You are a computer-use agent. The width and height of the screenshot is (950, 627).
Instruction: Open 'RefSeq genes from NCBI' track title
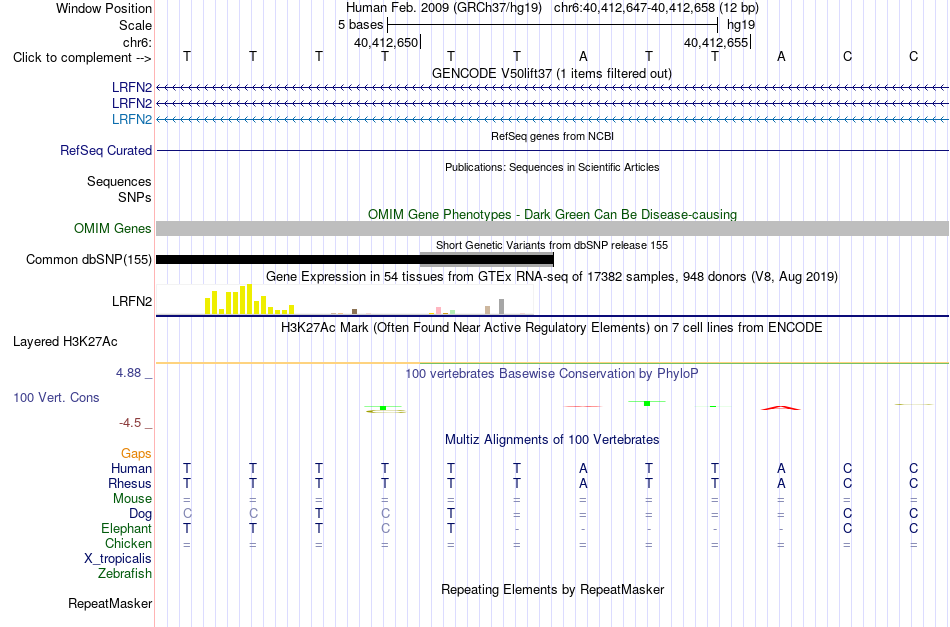tap(552, 136)
